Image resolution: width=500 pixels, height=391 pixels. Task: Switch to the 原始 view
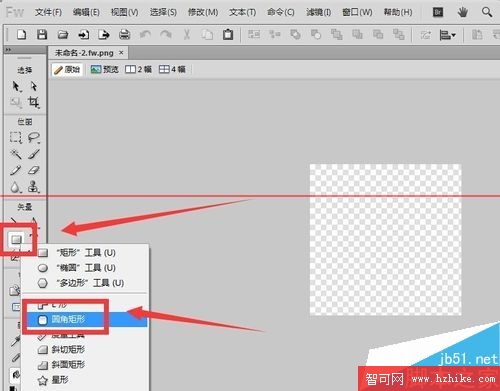pyautogui.click(x=67, y=69)
